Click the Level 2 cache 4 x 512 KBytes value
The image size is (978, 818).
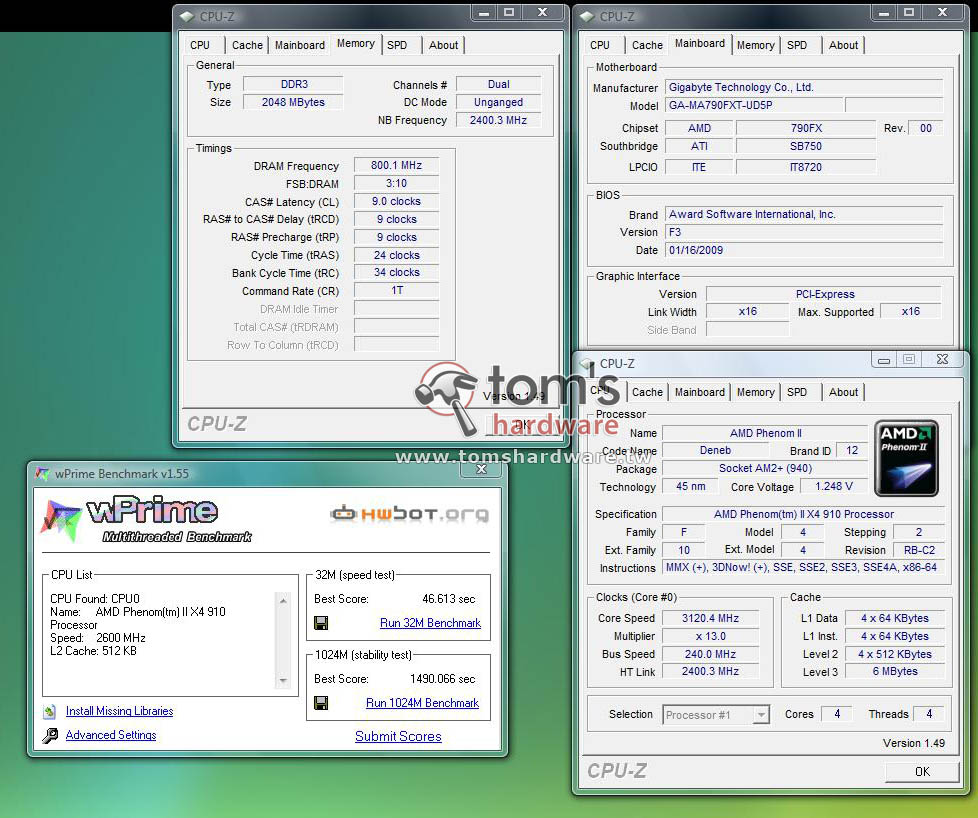tap(894, 654)
